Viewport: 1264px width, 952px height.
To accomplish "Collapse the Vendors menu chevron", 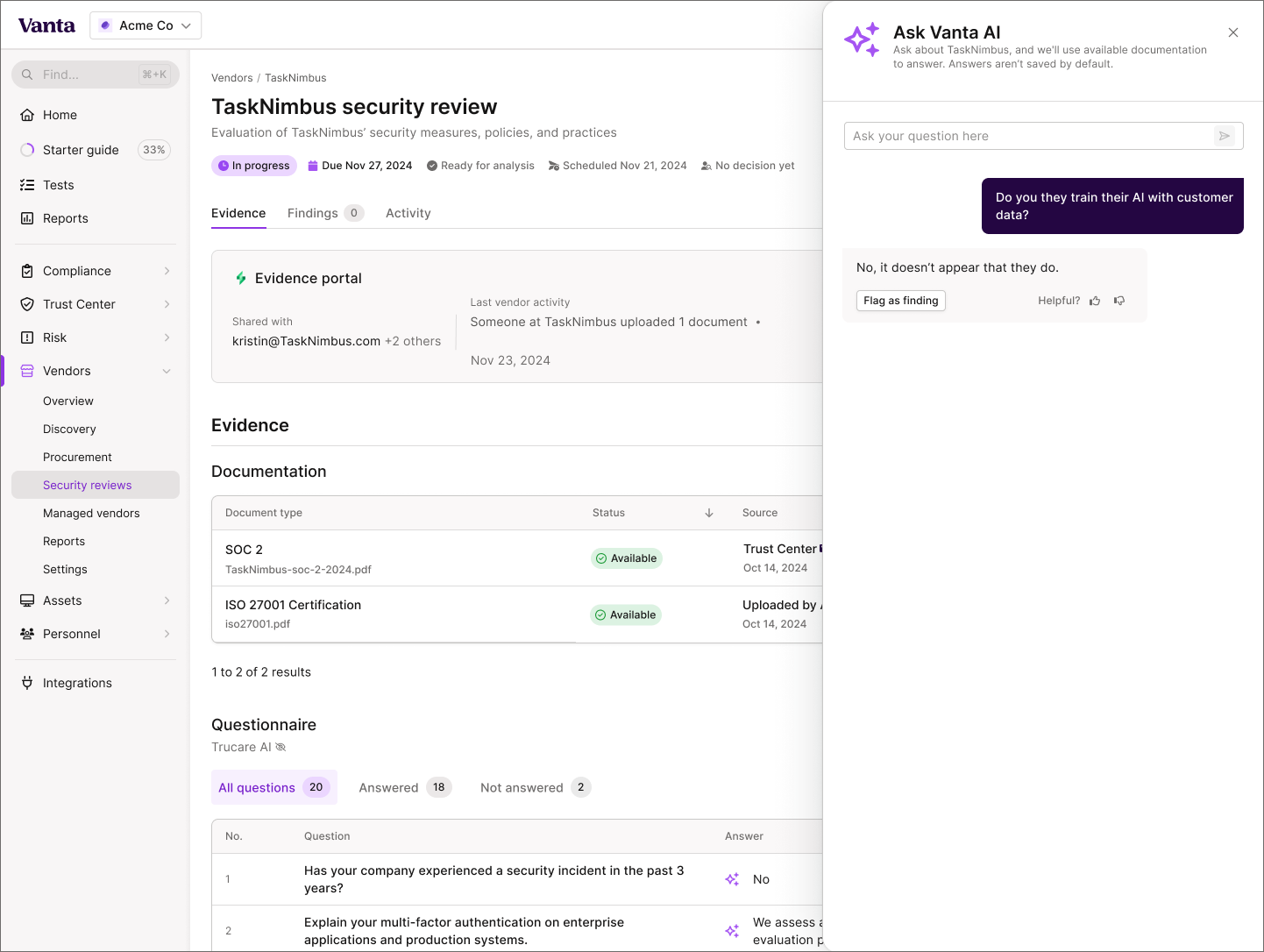I will point(167,371).
